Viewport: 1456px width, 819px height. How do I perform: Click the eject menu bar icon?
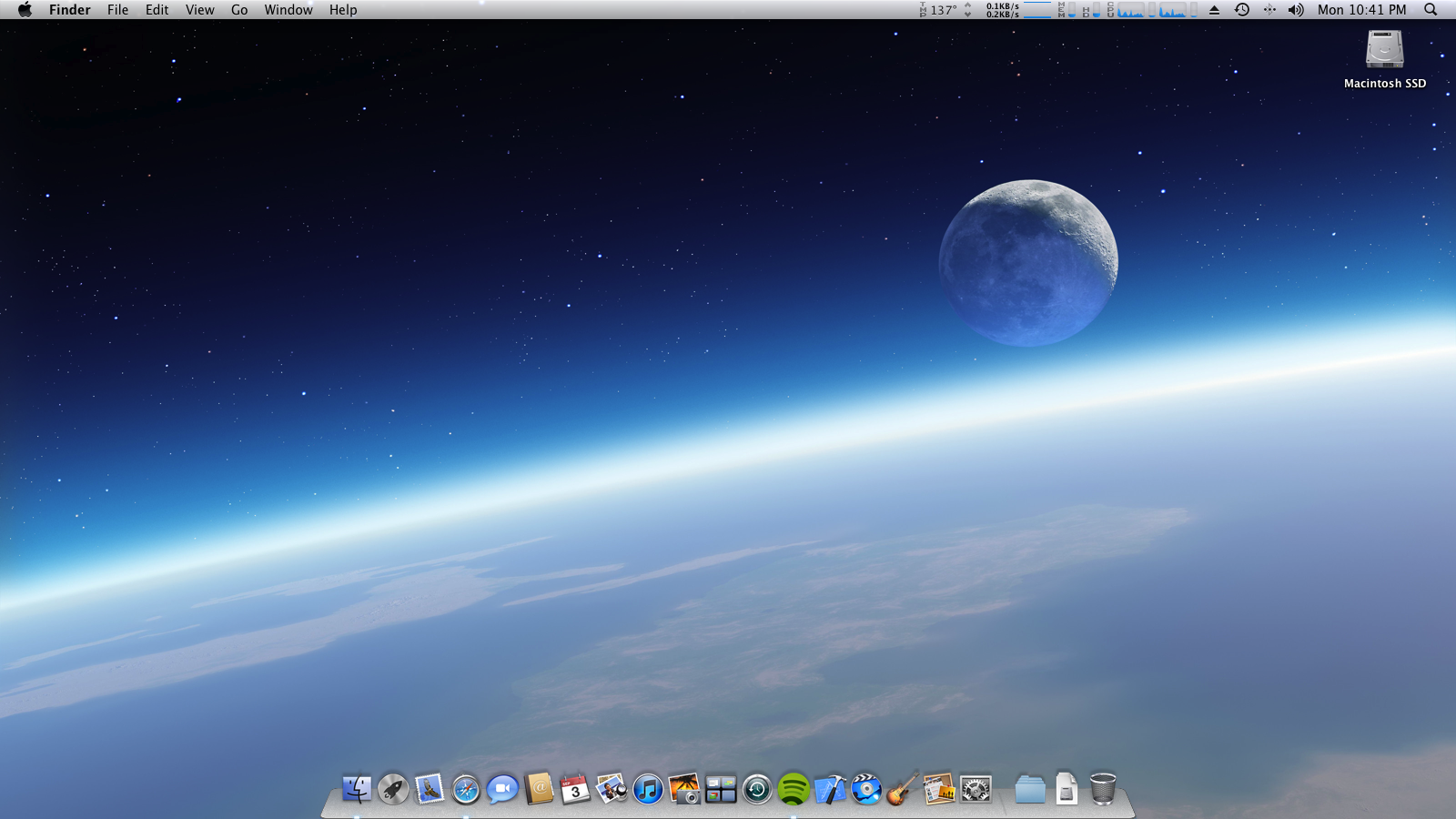click(1214, 10)
